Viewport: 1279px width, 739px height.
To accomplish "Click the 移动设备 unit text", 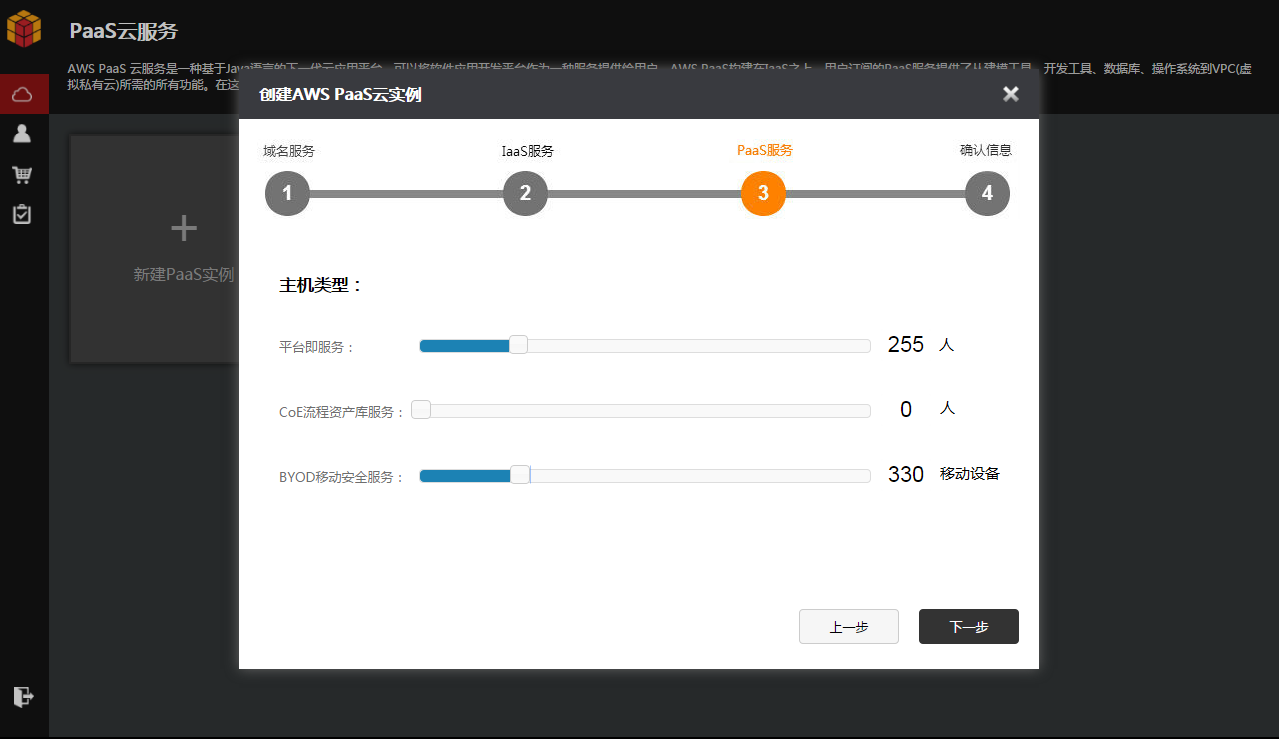I will [x=970, y=473].
